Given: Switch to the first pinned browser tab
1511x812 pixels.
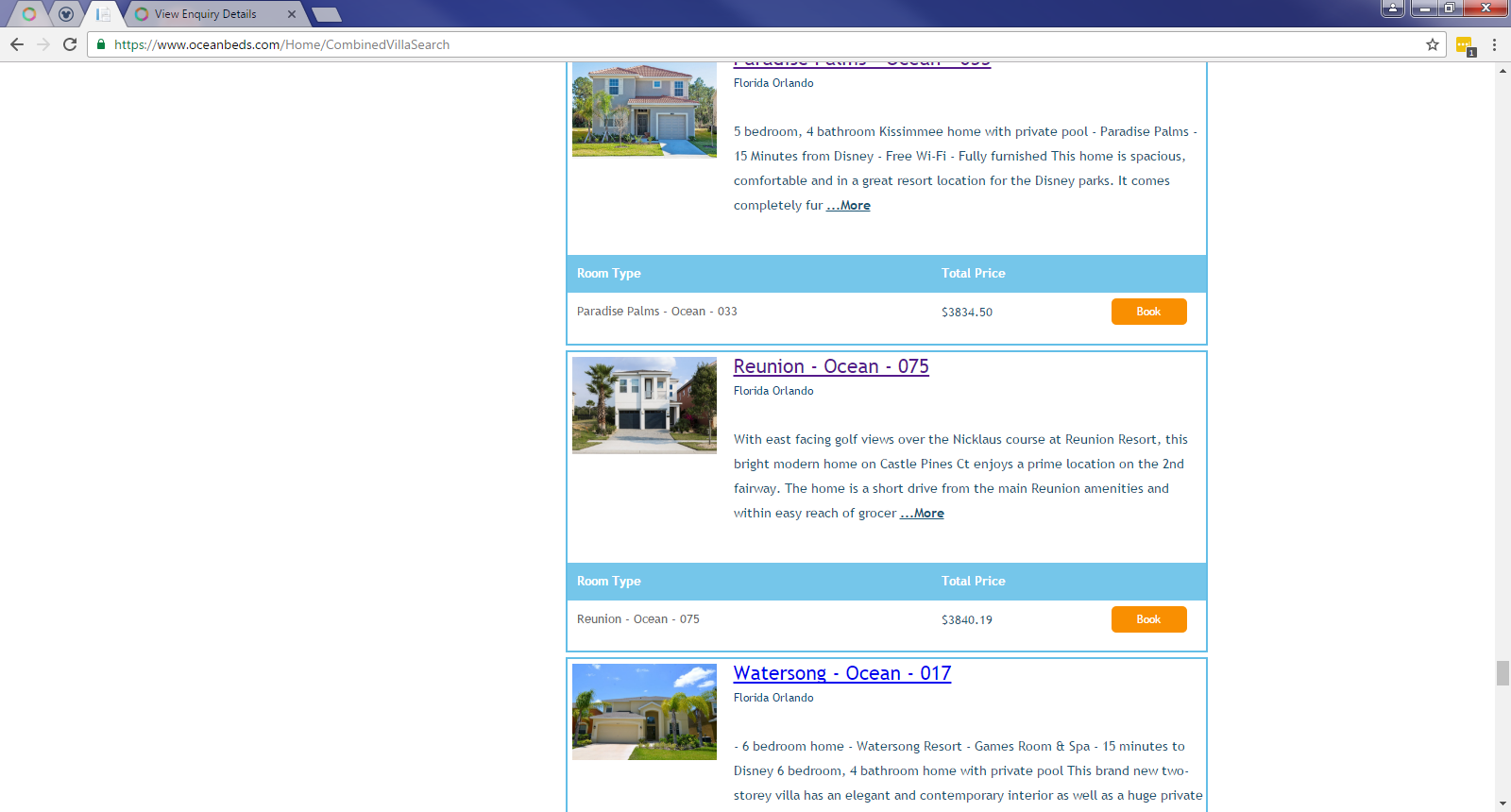Looking at the screenshot, I should [x=29, y=14].
